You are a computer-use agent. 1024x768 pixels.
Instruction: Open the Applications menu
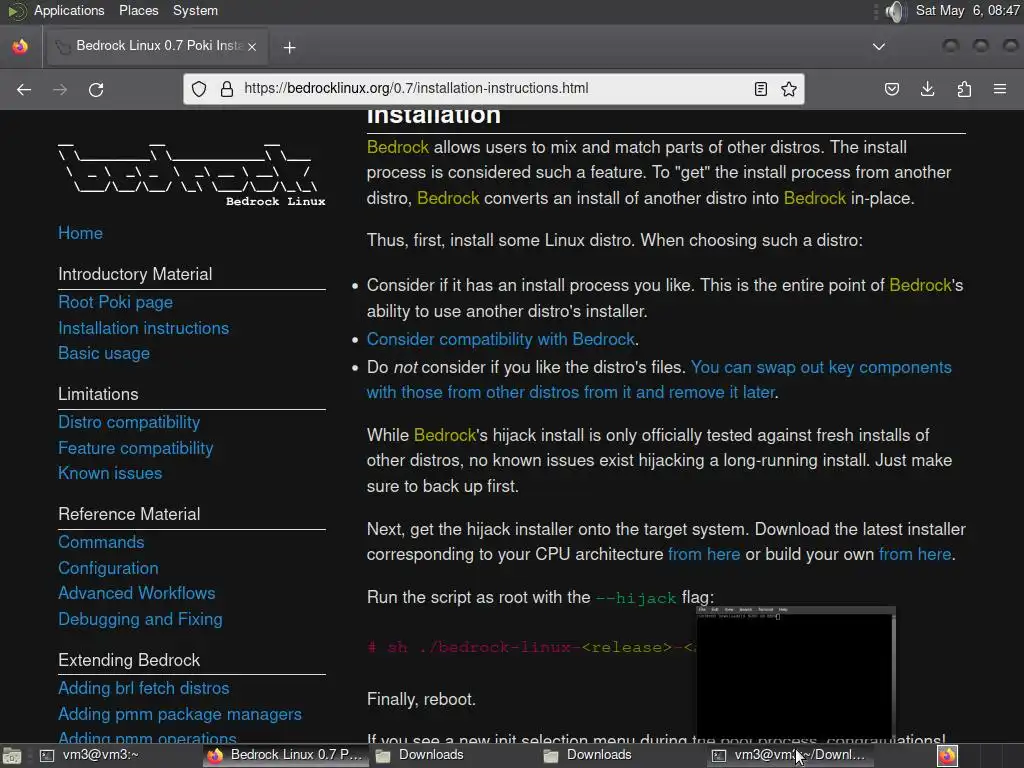pyautogui.click(x=69, y=10)
